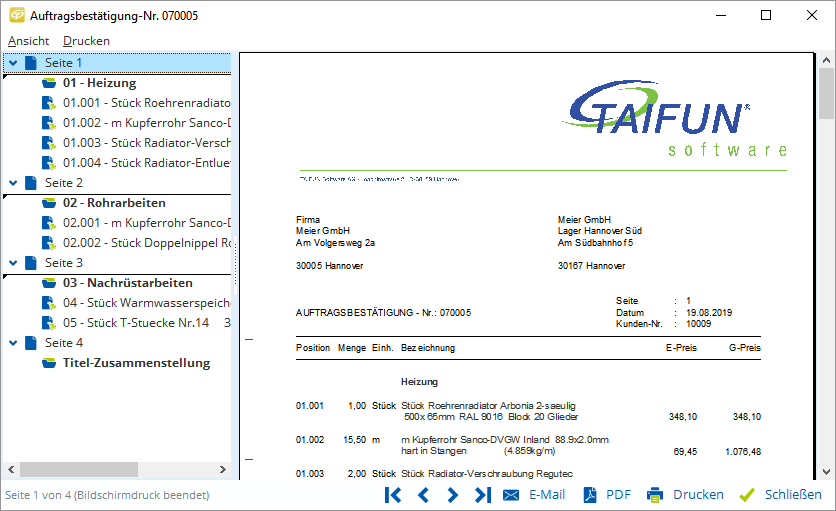Collapse the Seite 1 tree node
The width and height of the screenshot is (836, 511).
pyautogui.click(x=12, y=63)
